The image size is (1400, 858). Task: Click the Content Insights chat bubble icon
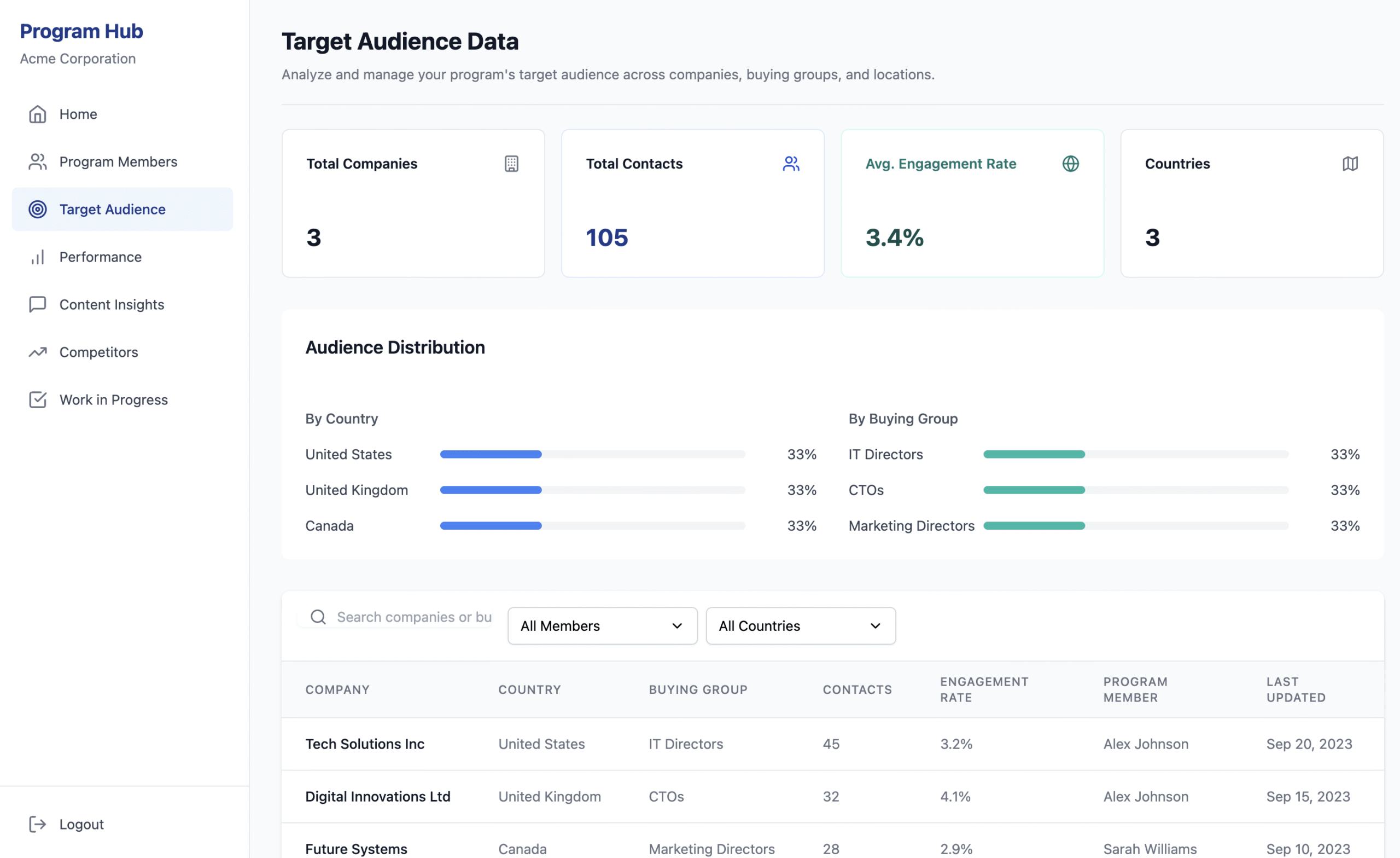coord(38,305)
